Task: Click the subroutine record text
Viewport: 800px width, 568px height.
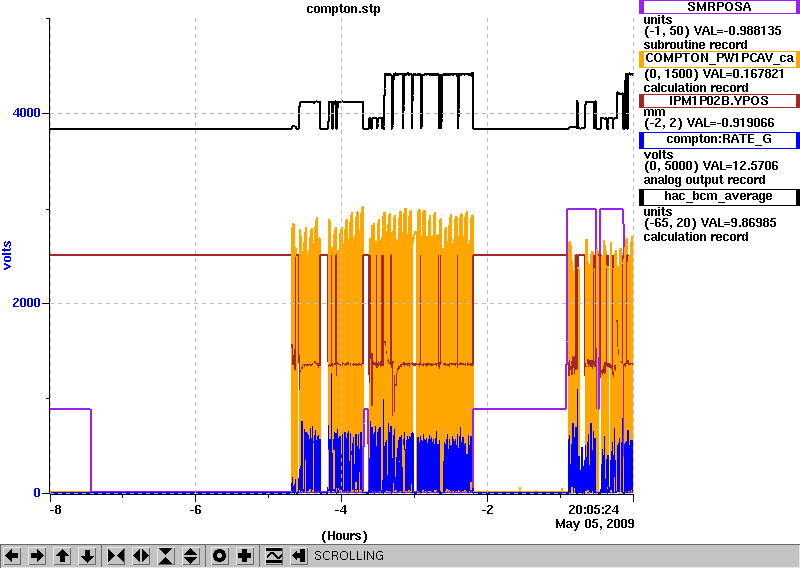Action: (x=695, y=44)
